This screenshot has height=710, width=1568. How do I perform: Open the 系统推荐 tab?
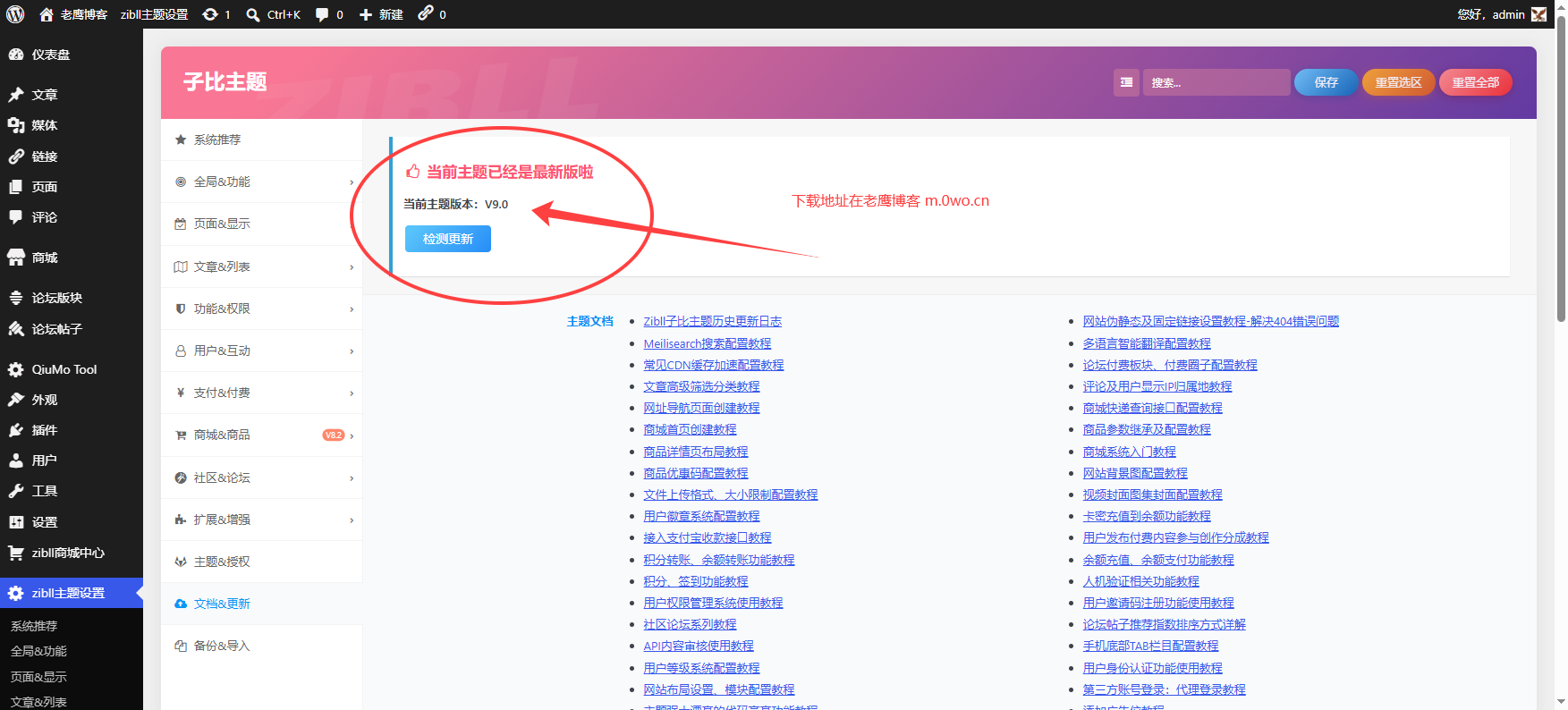point(261,139)
